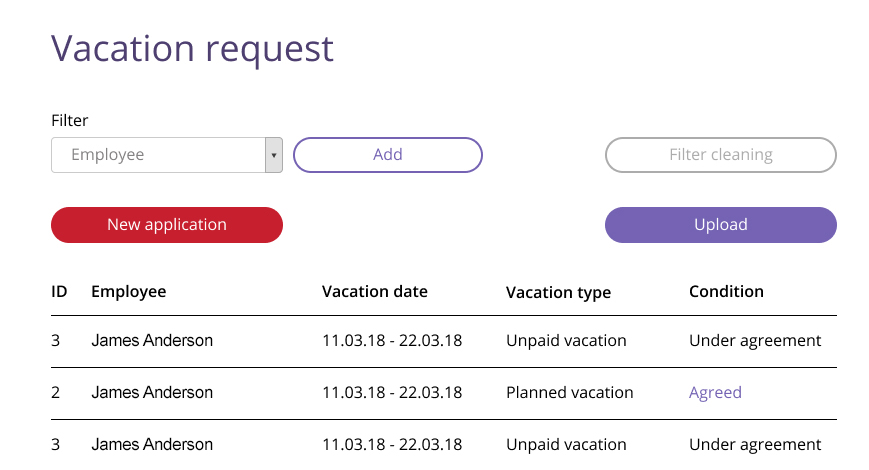The image size is (869, 470).
Task: Click the first row's Unpaid vacation cell
Action: (566, 341)
